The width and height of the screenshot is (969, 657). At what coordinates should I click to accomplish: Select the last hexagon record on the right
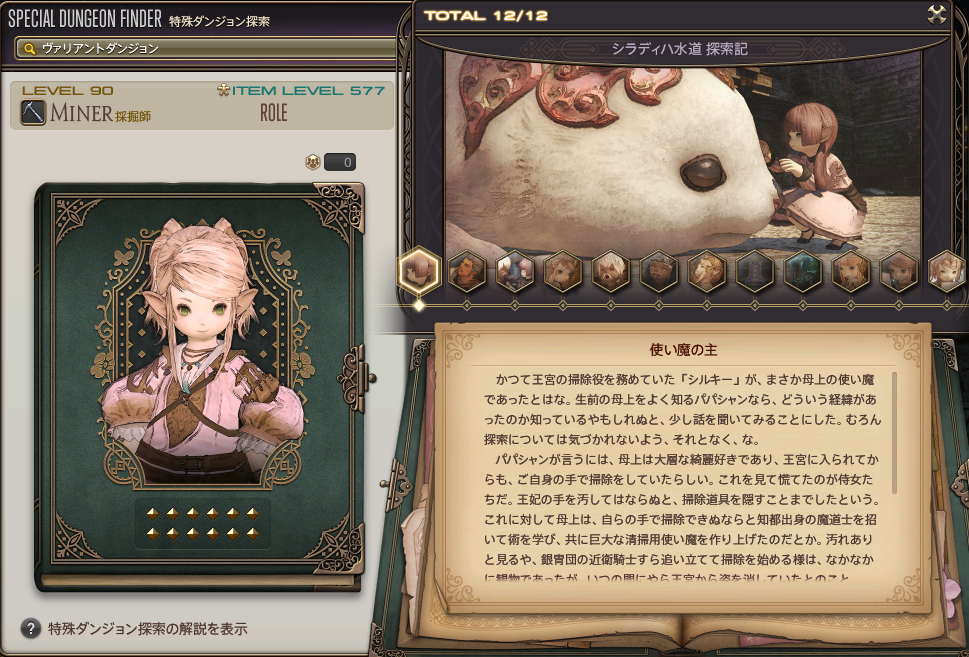[x=947, y=271]
